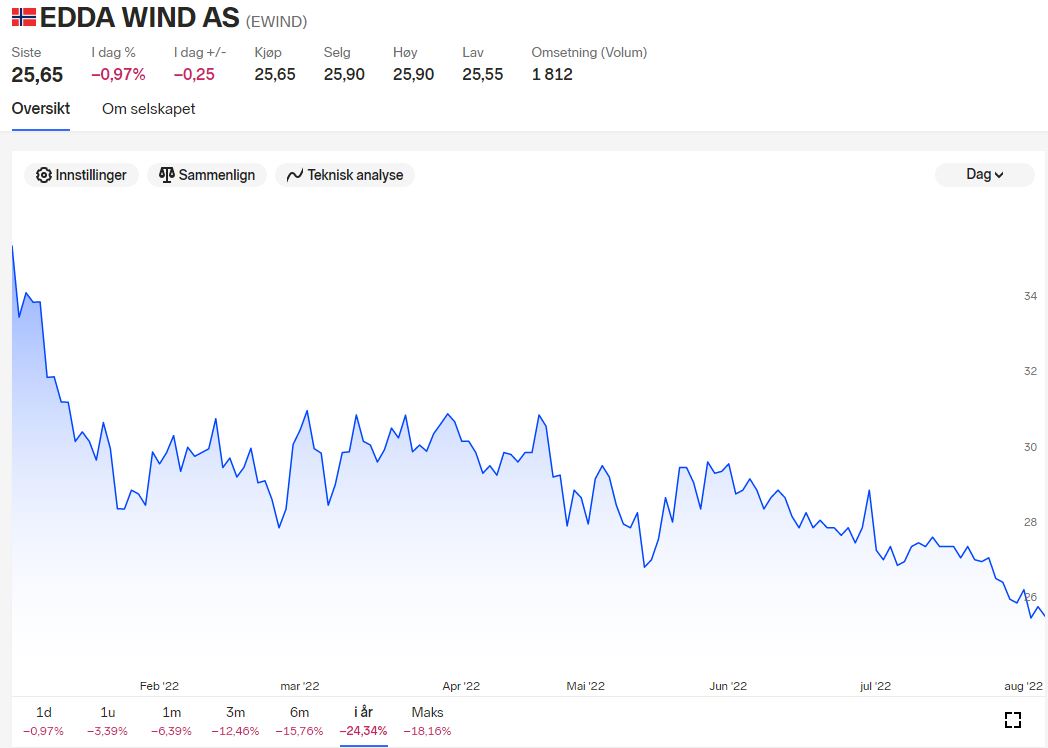Image resolution: width=1048 pixels, height=748 pixels.
Task: Click the Selg value 25,90
Action: click(x=344, y=74)
